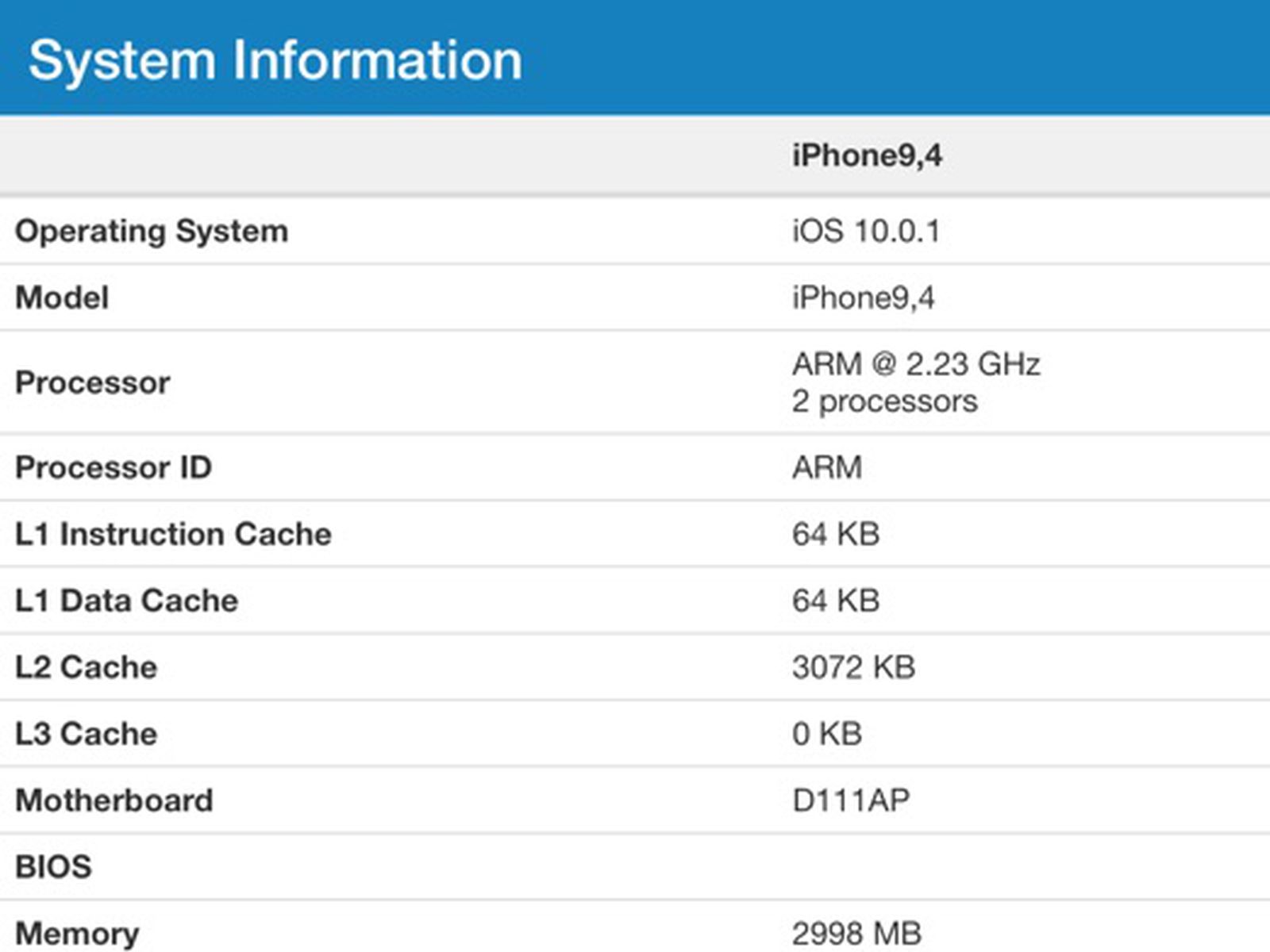The image size is (1270, 952).
Task: Click the L1 Instruction Cache label
Action: tap(173, 535)
